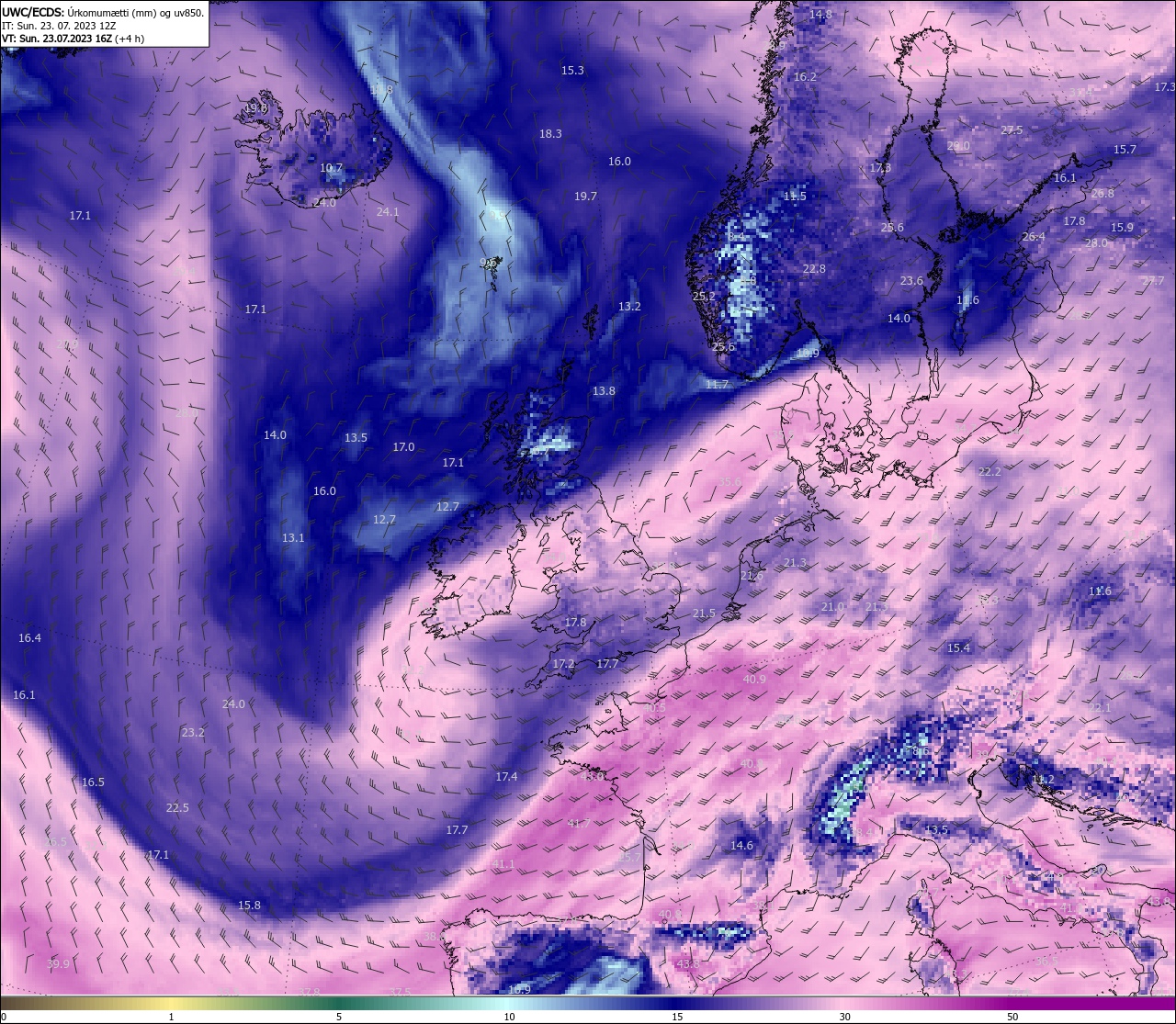
Task: Click the 15.9 value at the right edge
Action: point(1122,228)
